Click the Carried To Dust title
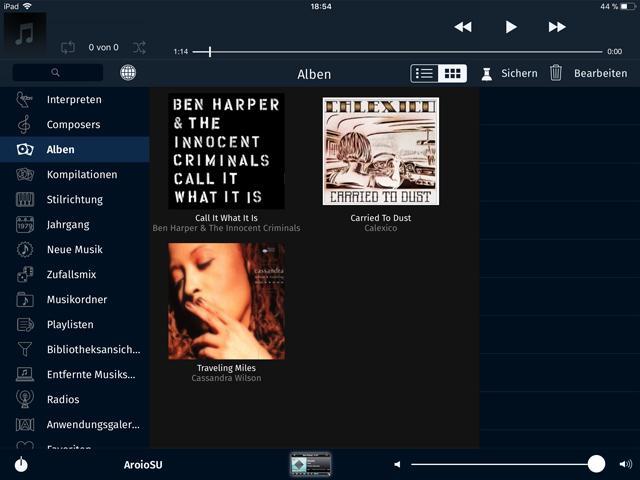The image size is (640, 480). coord(381,218)
